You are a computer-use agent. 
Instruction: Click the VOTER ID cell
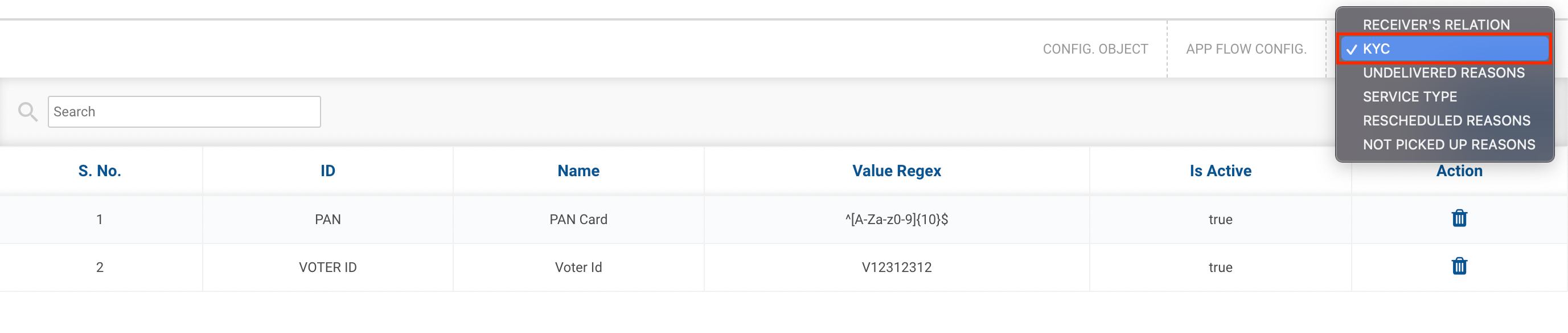[x=327, y=267]
